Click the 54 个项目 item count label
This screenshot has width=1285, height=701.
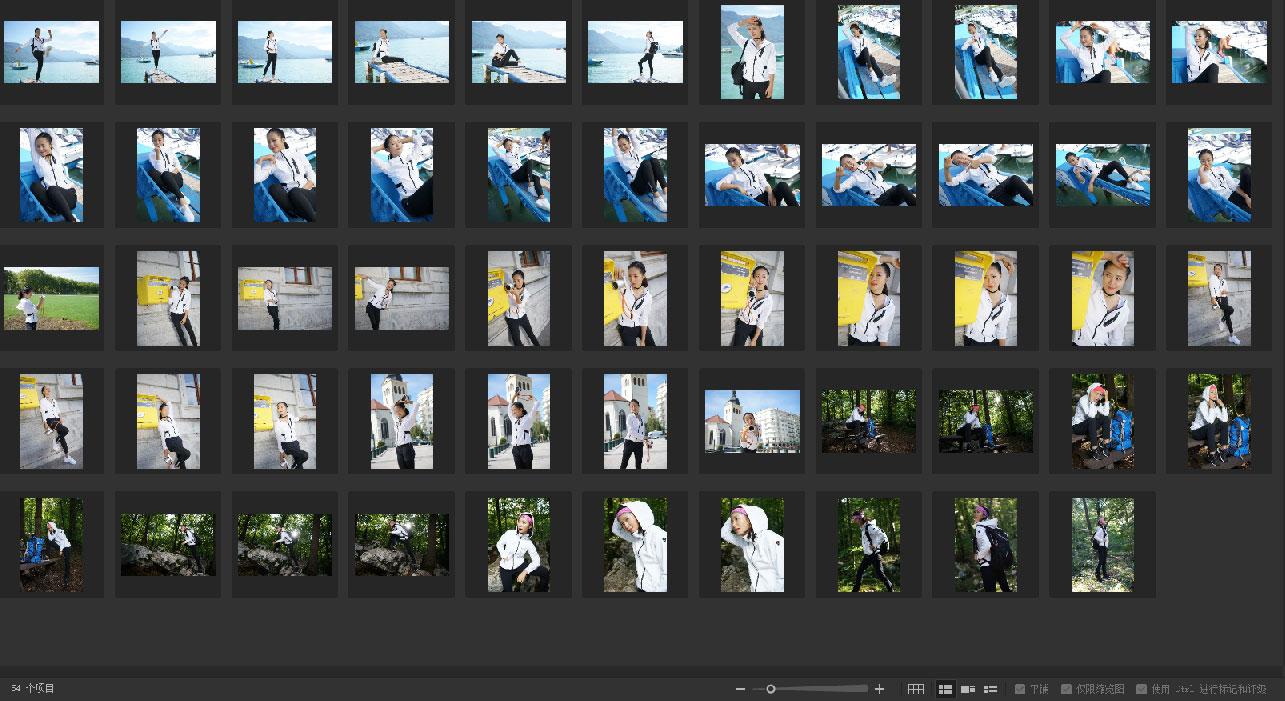[33, 689]
